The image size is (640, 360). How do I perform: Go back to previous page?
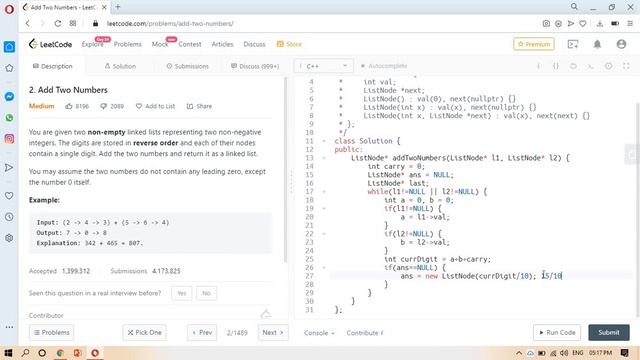point(28,24)
